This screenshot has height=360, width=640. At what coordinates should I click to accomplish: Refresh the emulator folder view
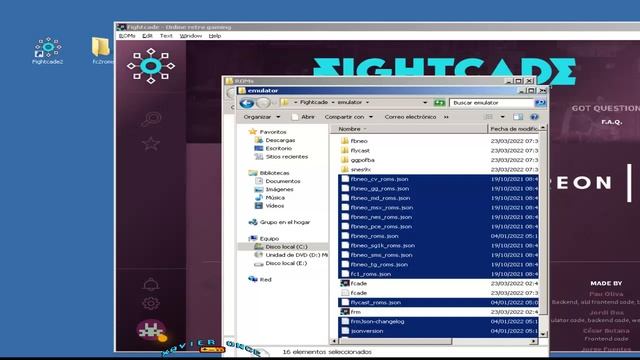[439, 103]
